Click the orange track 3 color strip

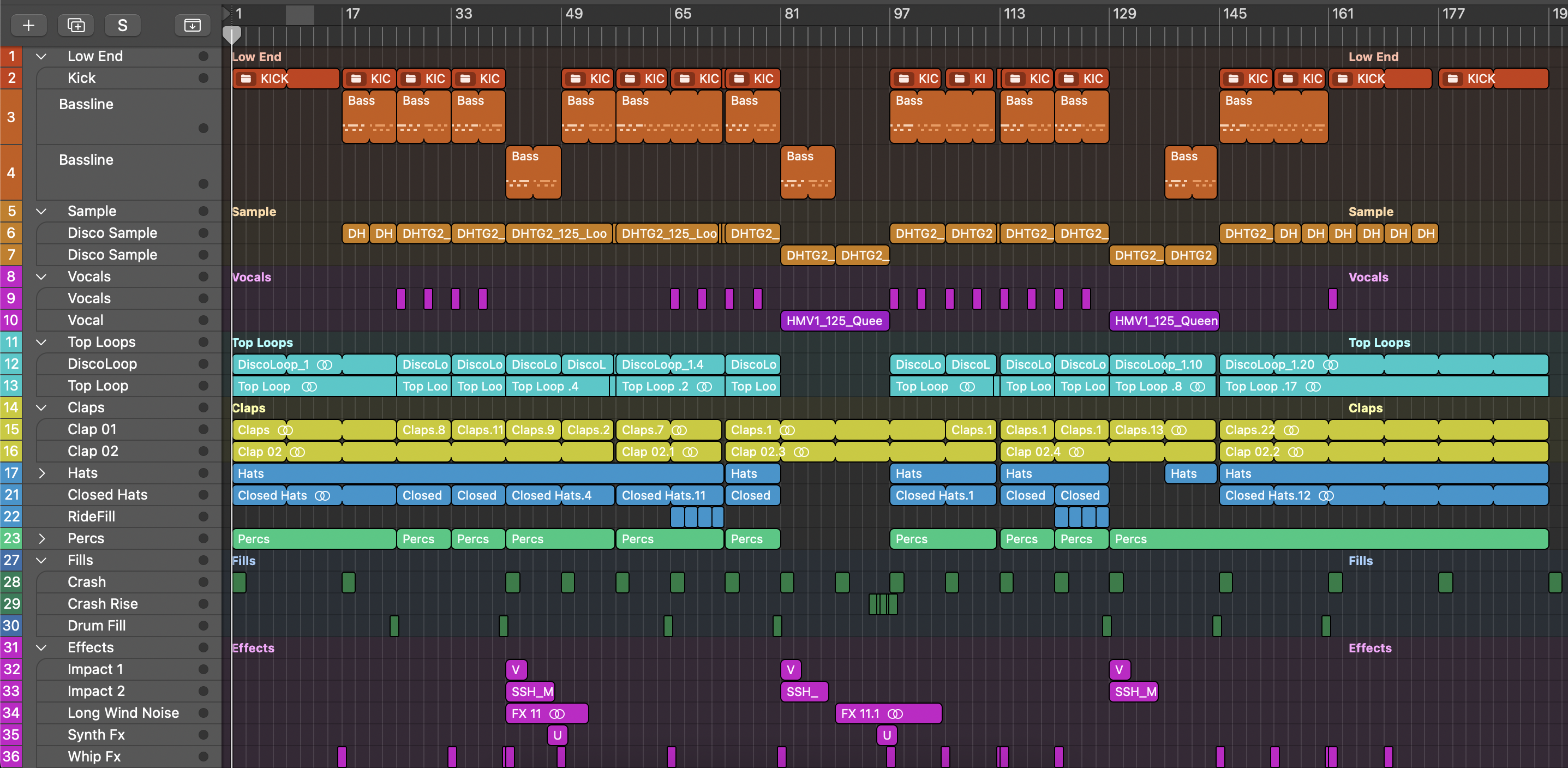point(11,117)
